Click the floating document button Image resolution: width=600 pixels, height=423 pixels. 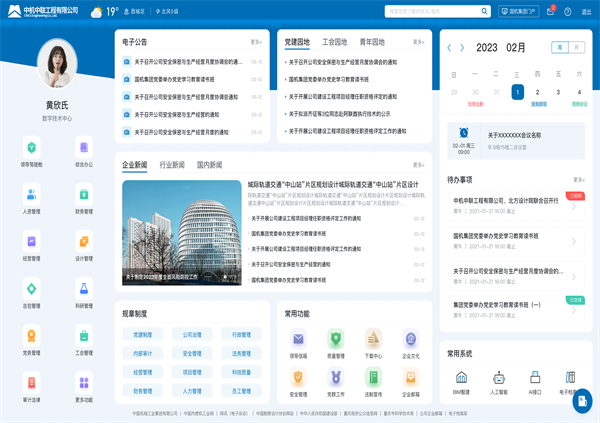click(582, 401)
